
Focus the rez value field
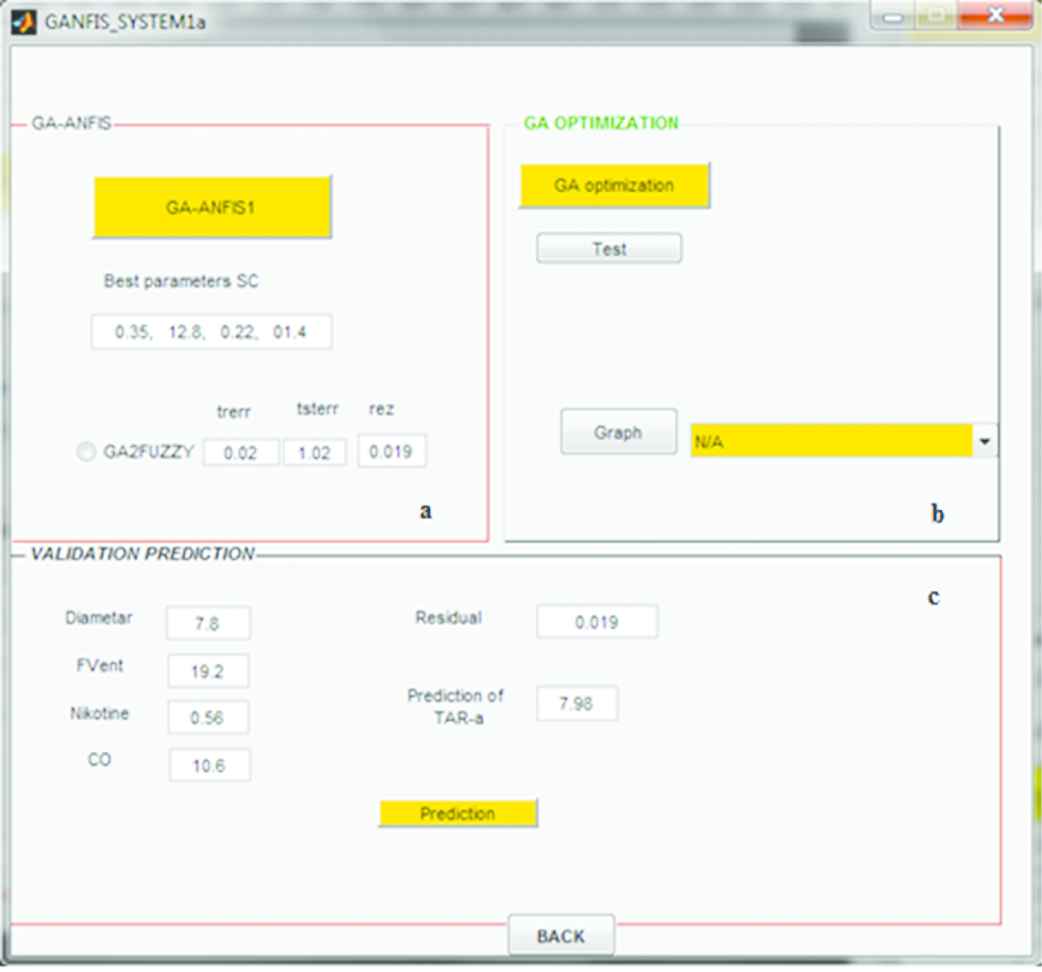(392, 452)
